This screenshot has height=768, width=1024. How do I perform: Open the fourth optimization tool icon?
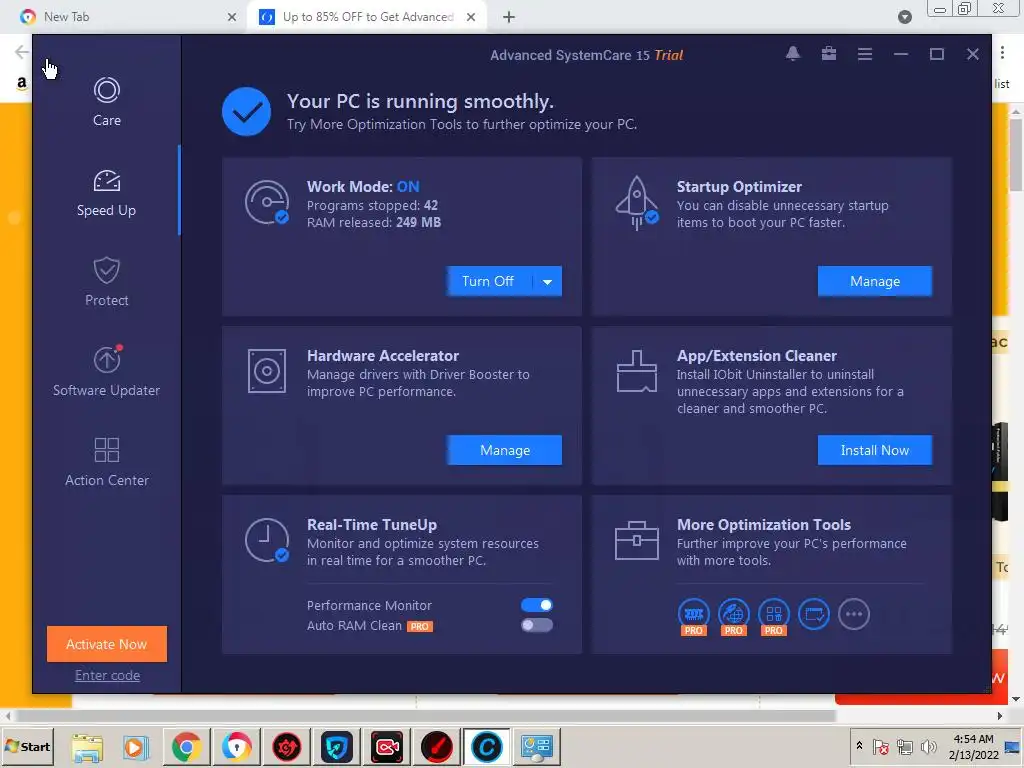tap(814, 614)
